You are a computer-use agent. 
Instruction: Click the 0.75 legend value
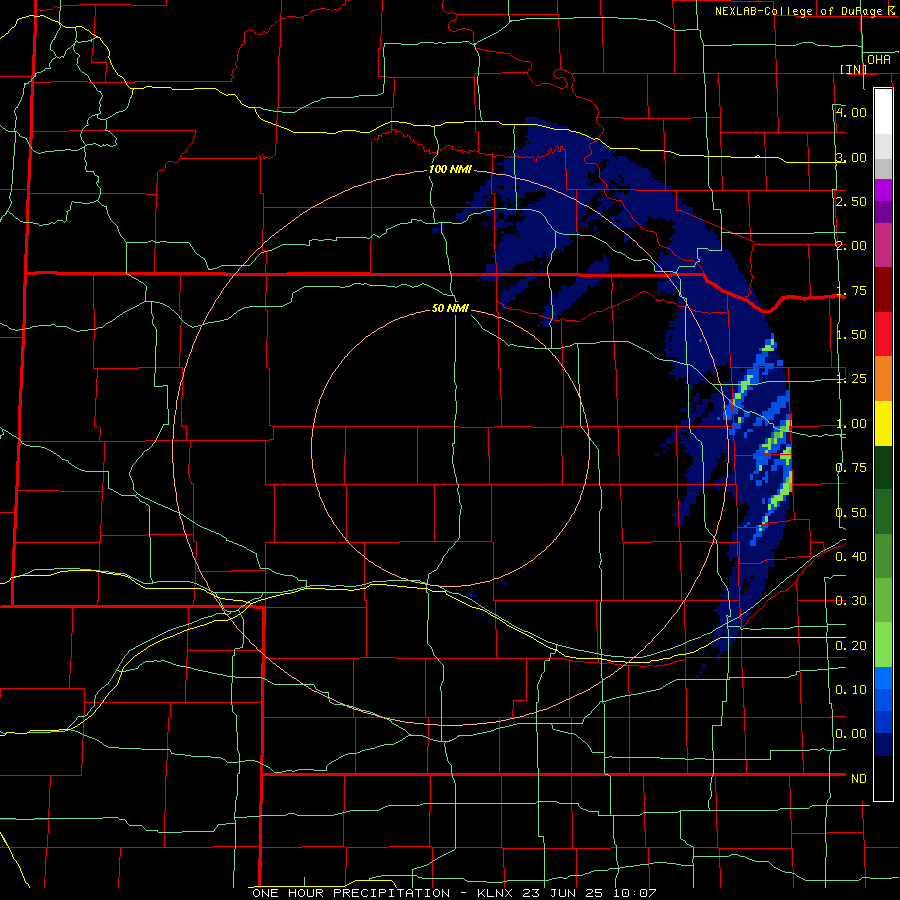(851, 467)
